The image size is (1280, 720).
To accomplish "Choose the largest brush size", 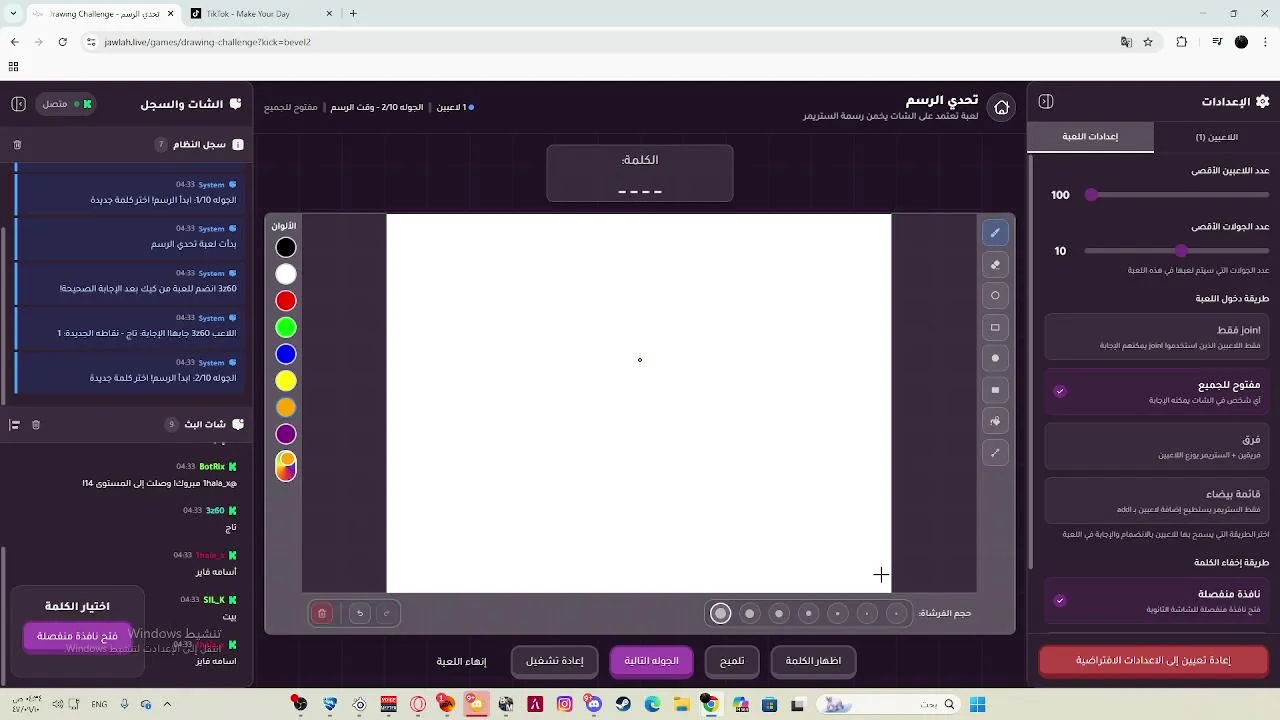I will [720, 614].
